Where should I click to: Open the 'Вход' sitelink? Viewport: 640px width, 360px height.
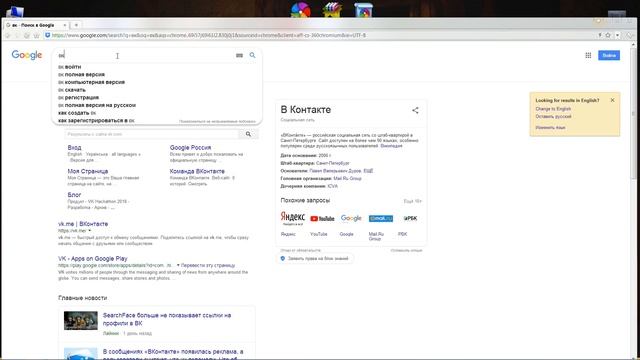point(74,147)
